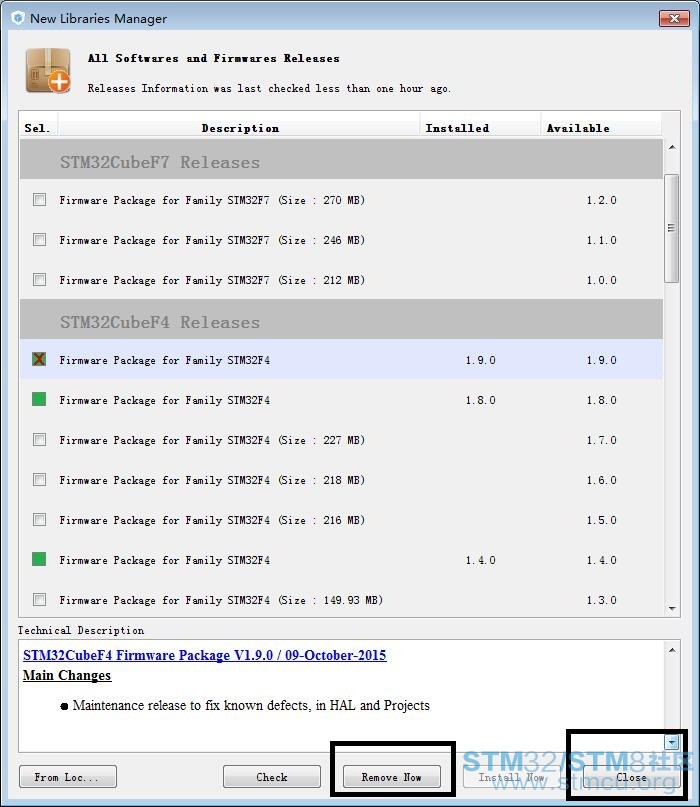
Task: Close the New Libraries Manager window
Action: (674, 19)
